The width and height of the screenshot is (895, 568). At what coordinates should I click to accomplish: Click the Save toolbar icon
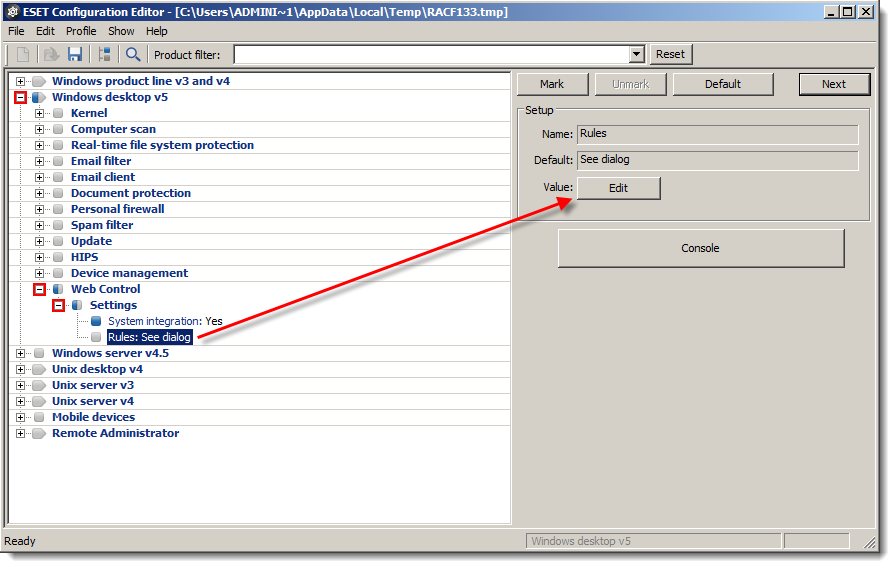point(75,54)
